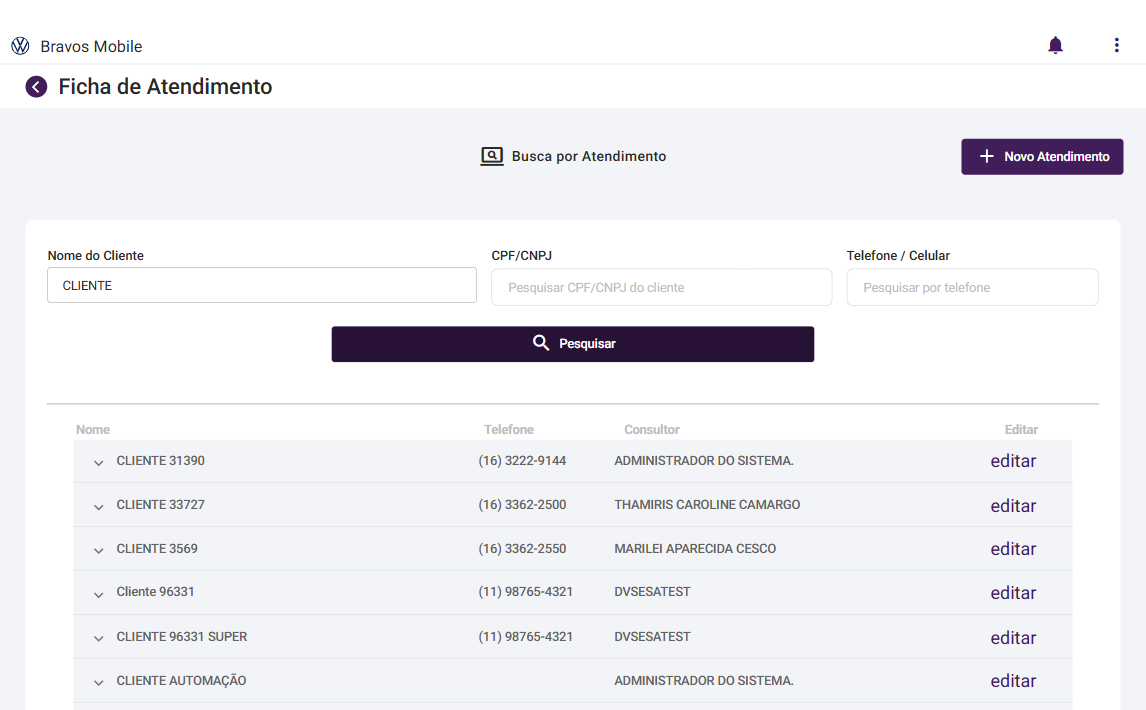Expand the CLIENTE 33727 row
This screenshot has height=710, width=1146.
[98, 507]
